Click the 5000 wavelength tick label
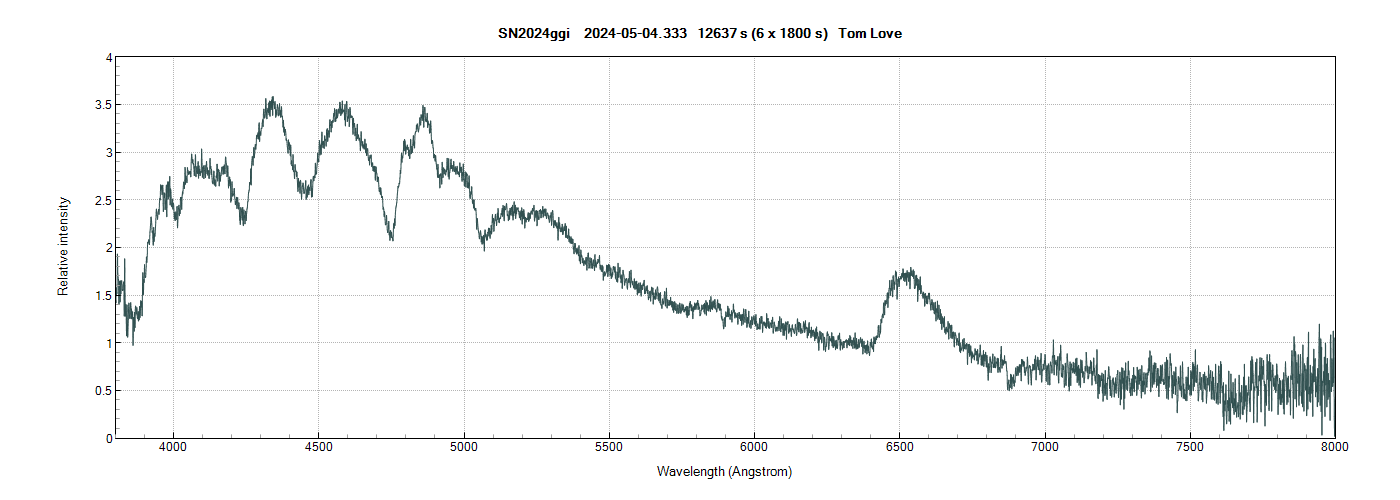The height and width of the screenshot is (500, 1400). pyautogui.click(x=464, y=447)
